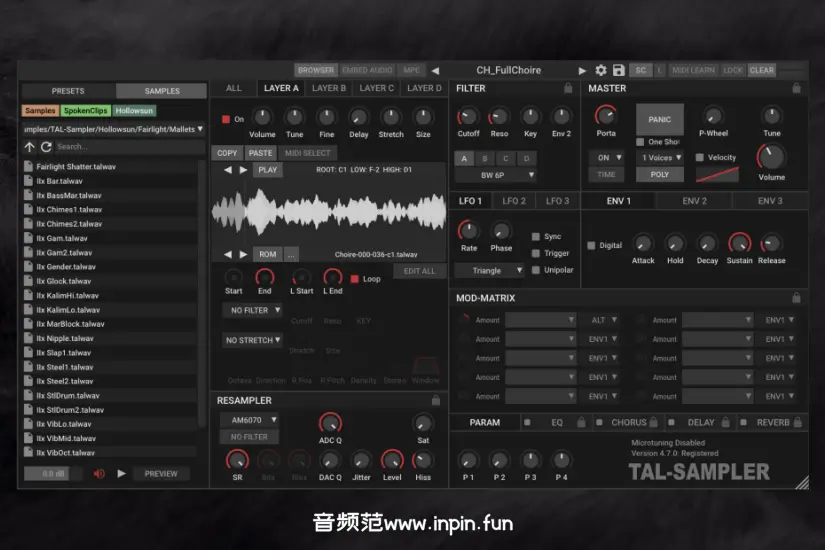Click the sample waveform display
This screenshot has width=825, height=550.
click(329, 212)
